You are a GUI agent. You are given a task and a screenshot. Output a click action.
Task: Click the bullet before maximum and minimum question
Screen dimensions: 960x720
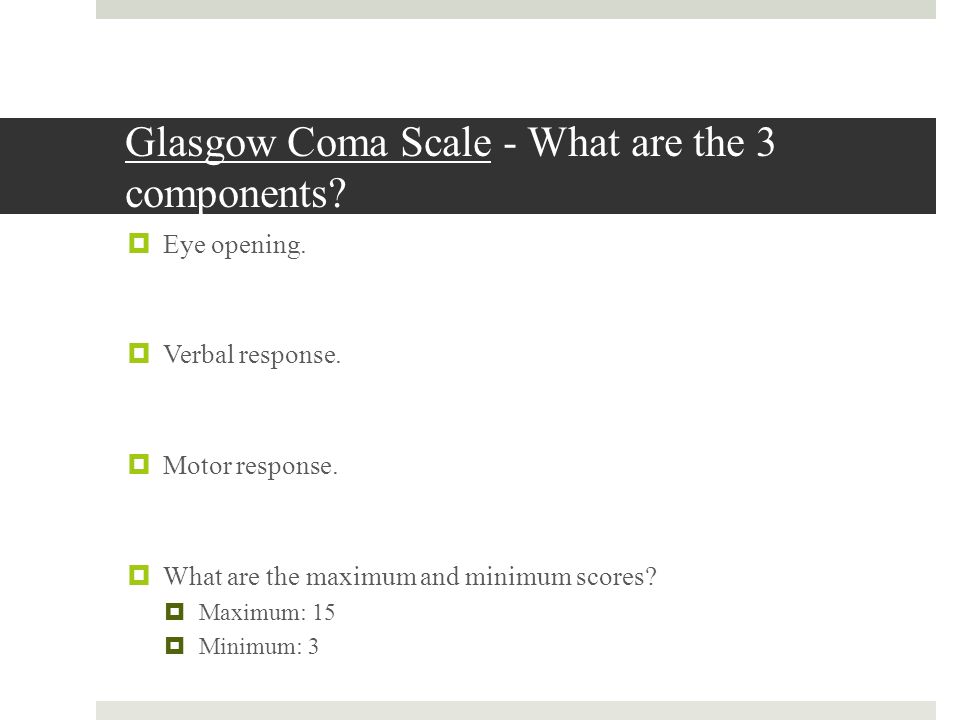[139, 575]
